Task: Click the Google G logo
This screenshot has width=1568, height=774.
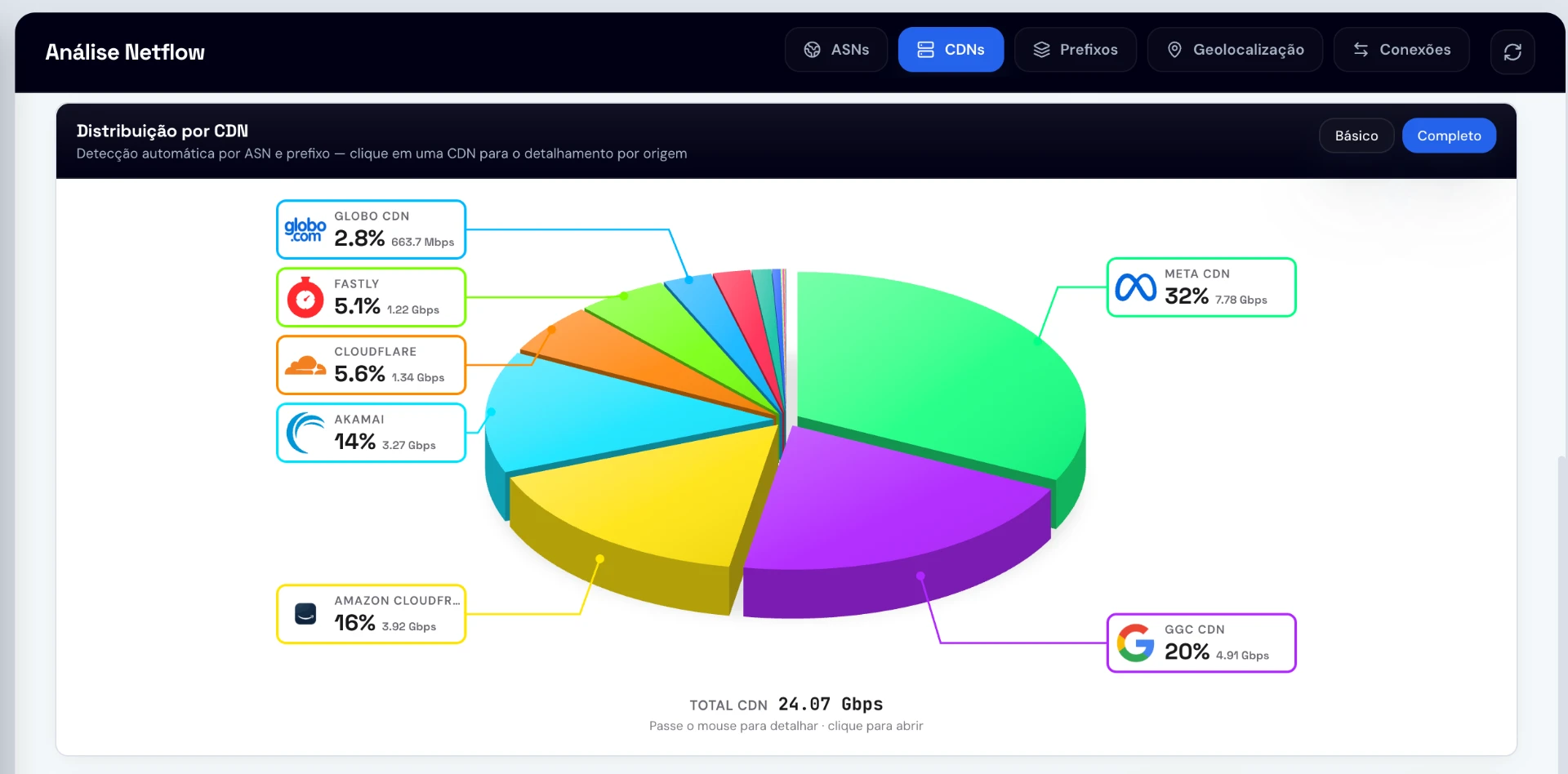Action: point(1136,643)
